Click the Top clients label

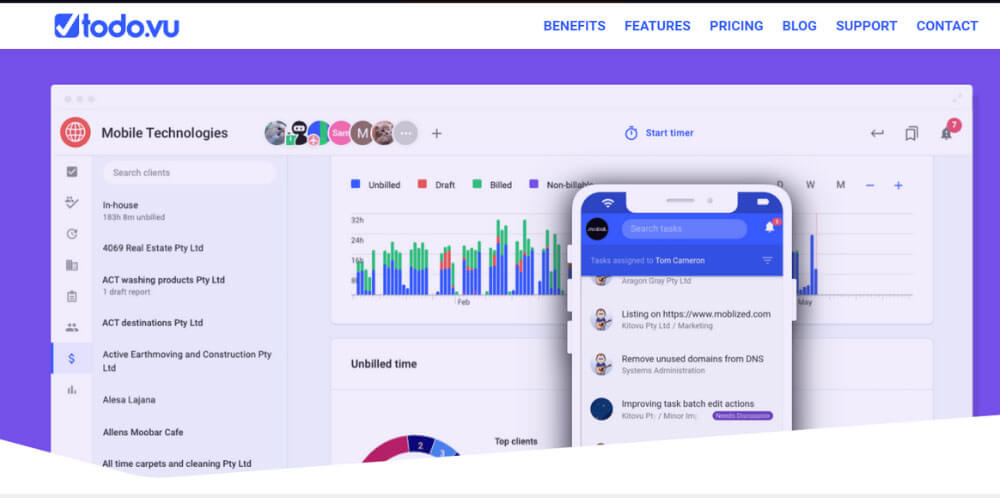click(516, 441)
